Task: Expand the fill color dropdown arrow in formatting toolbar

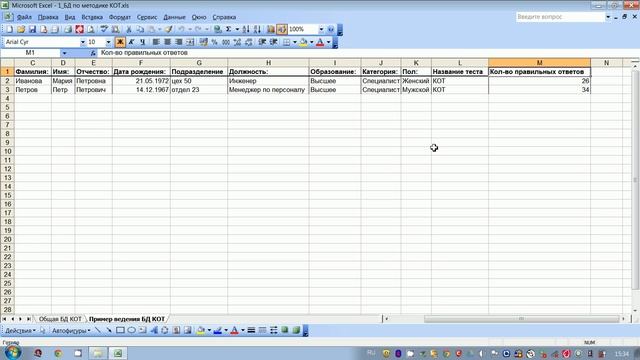Action: click(311, 42)
